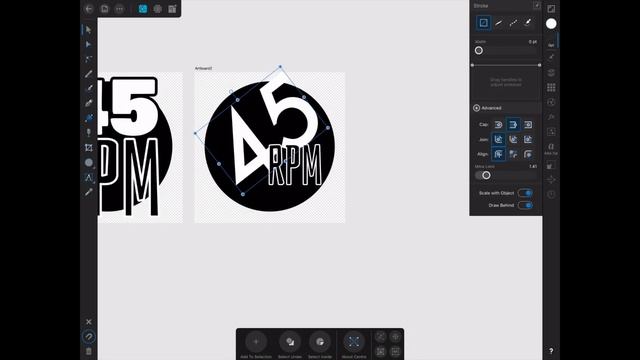640x360 pixels.
Task: Click the RPM text on Artboard2
Action: (x=295, y=165)
